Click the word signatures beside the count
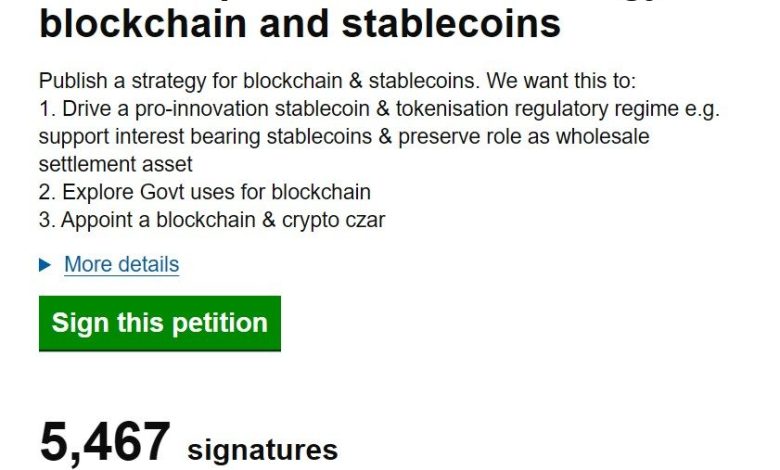The width and height of the screenshot is (780, 470). pos(262,450)
